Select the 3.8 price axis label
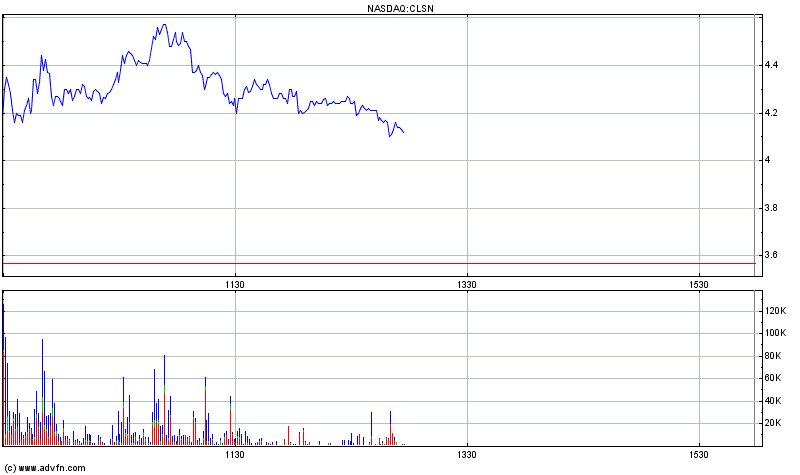Screen dimensions: 800x475 [x=771, y=208]
